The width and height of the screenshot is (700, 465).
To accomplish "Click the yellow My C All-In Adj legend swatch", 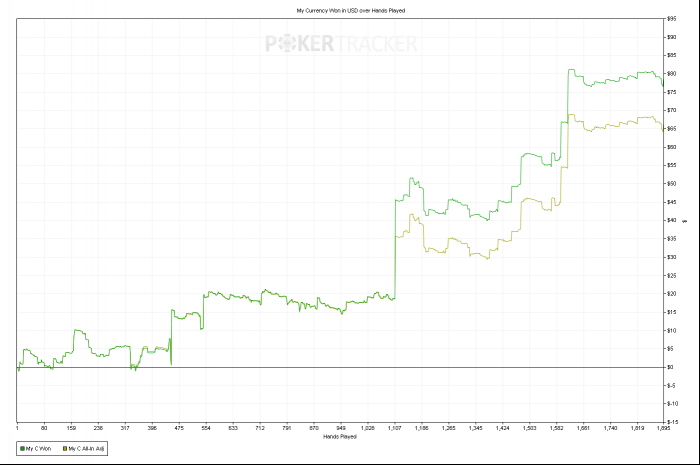I will point(65,448).
